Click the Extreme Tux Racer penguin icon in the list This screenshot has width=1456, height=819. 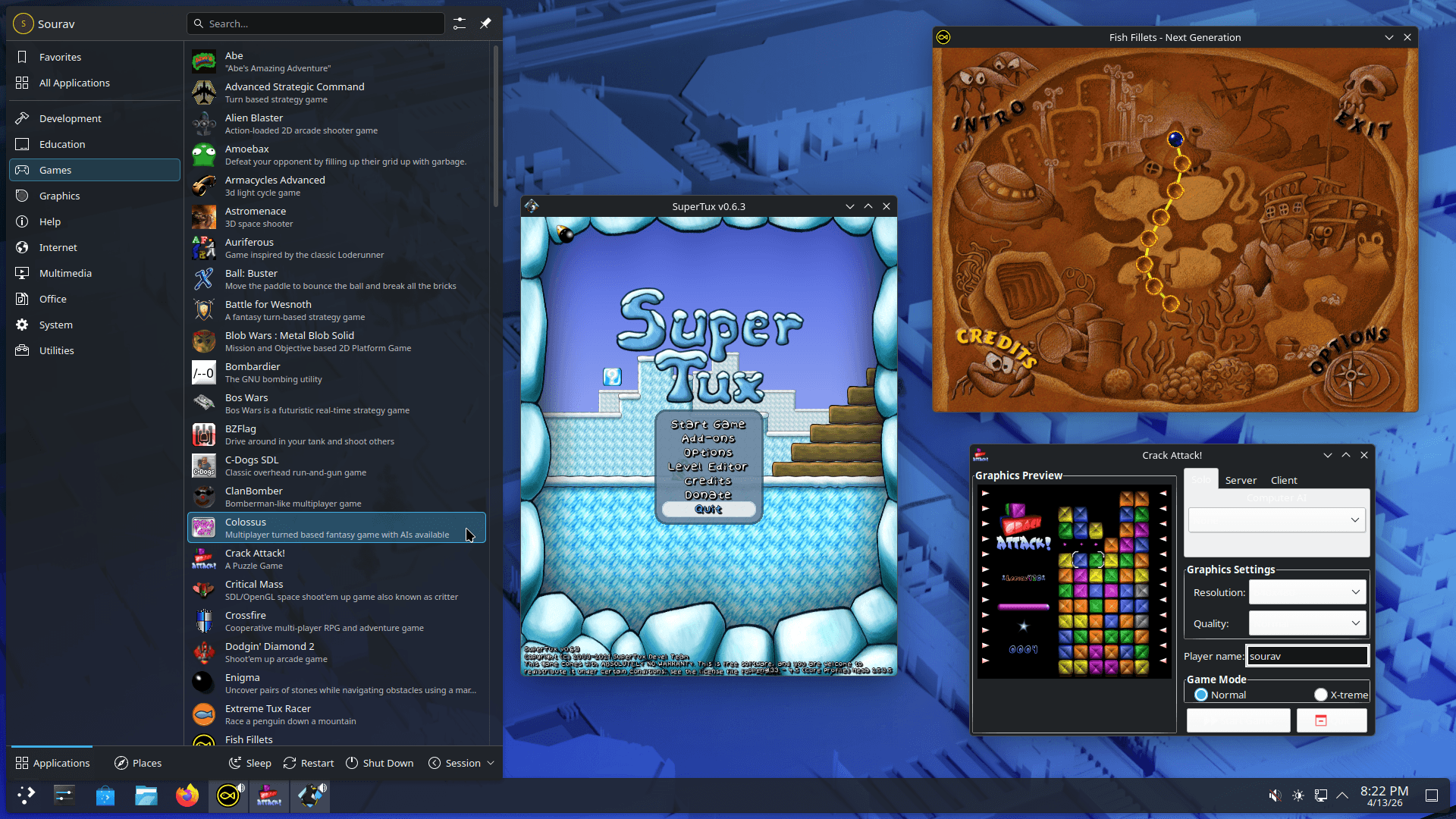203,714
